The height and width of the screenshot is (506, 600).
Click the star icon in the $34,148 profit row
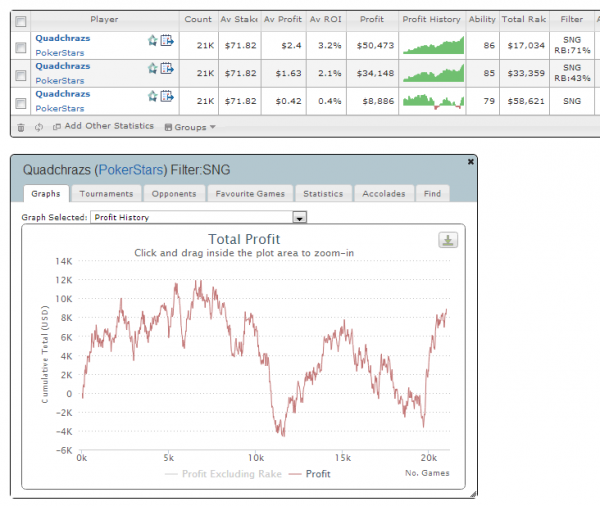tap(153, 68)
